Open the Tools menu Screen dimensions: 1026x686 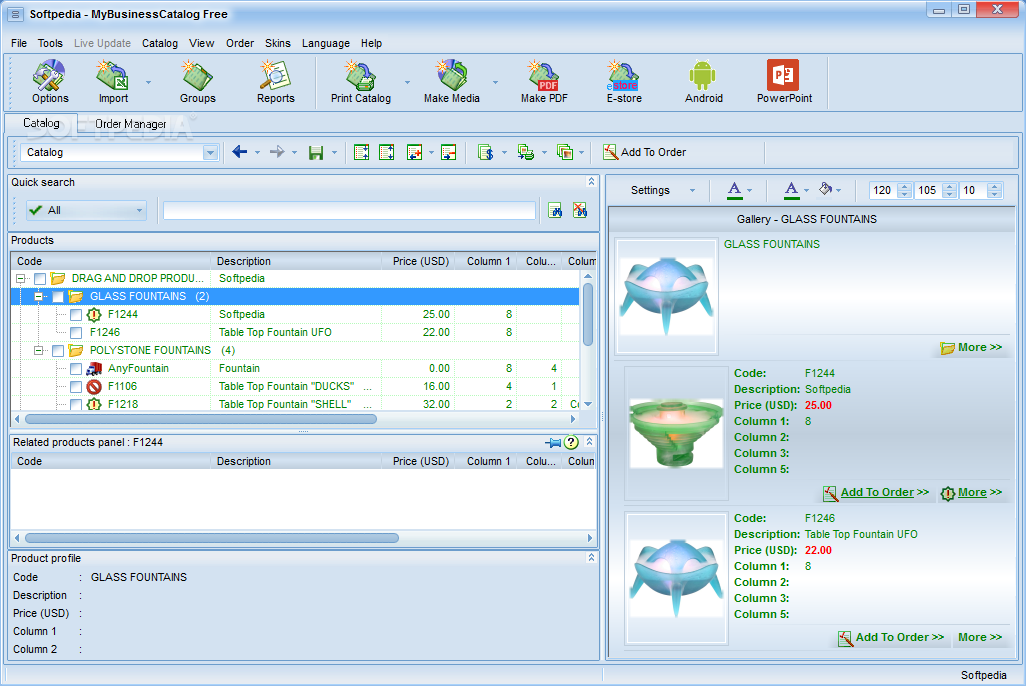(x=50, y=43)
